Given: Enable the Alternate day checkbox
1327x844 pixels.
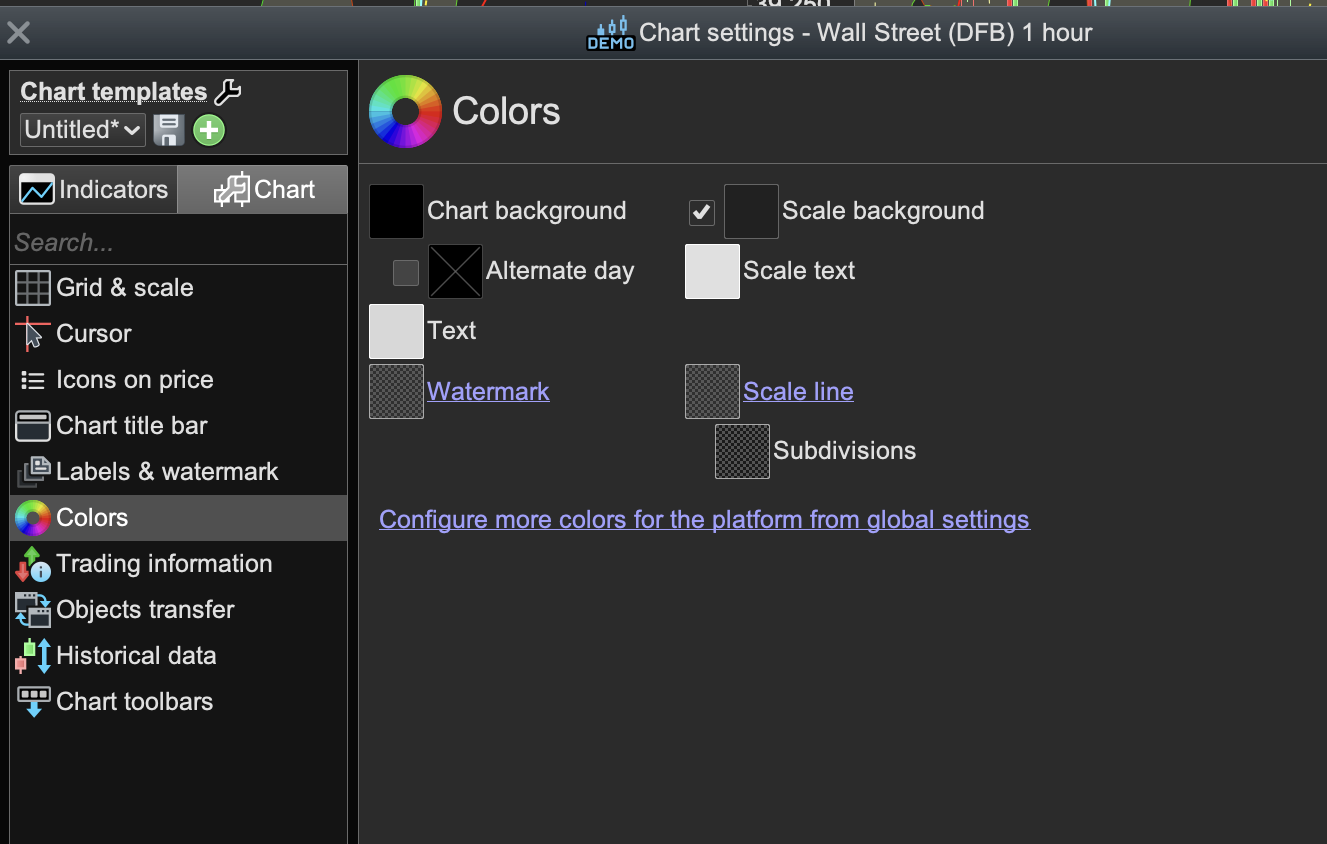Looking at the screenshot, I should pyautogui.click(x=406, y=272).
